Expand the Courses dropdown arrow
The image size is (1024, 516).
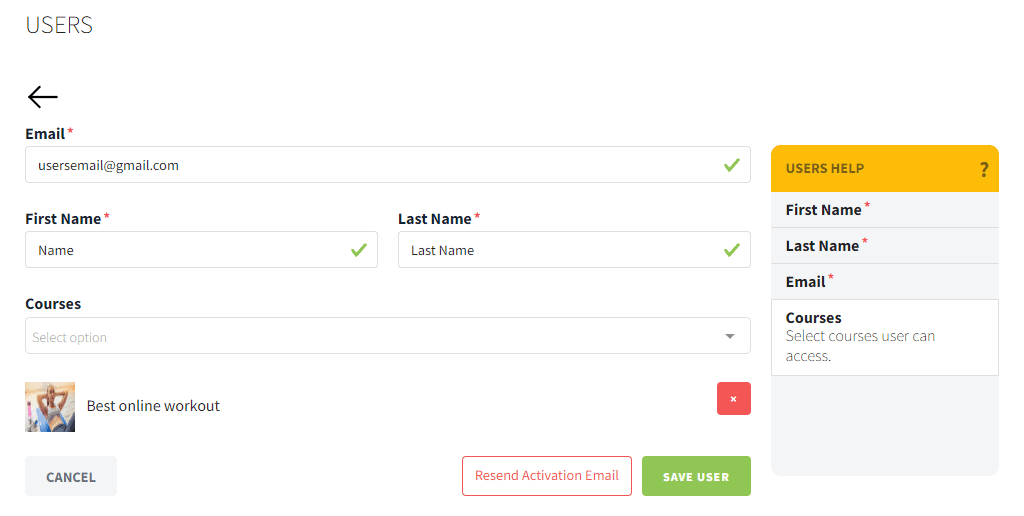coord(729,336)
